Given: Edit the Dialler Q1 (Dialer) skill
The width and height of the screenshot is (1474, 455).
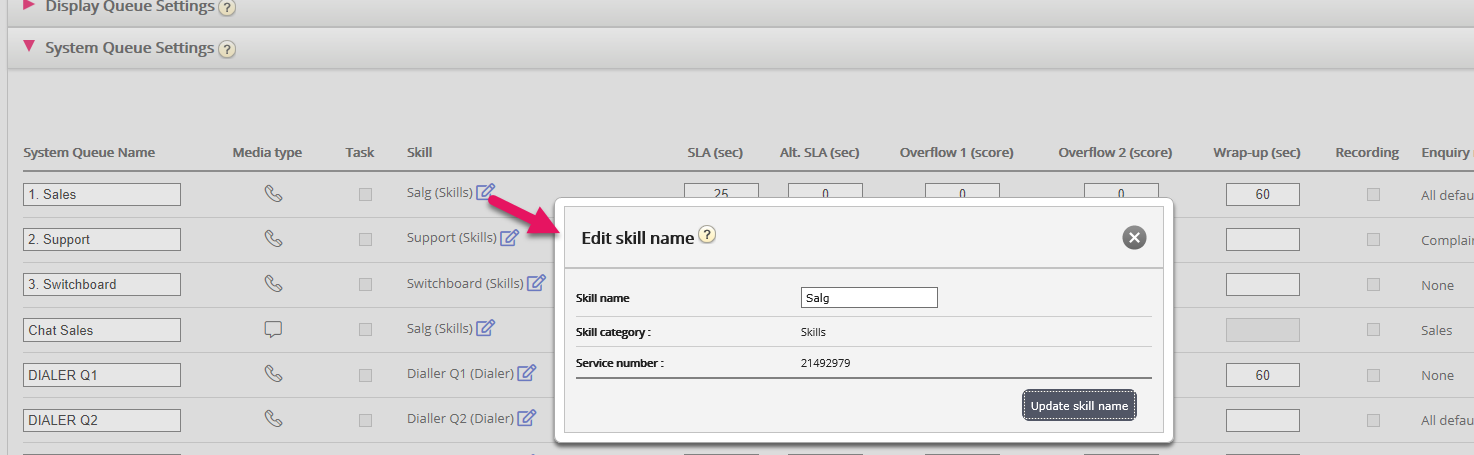Looking at the screenshot, I should (527, 373).
